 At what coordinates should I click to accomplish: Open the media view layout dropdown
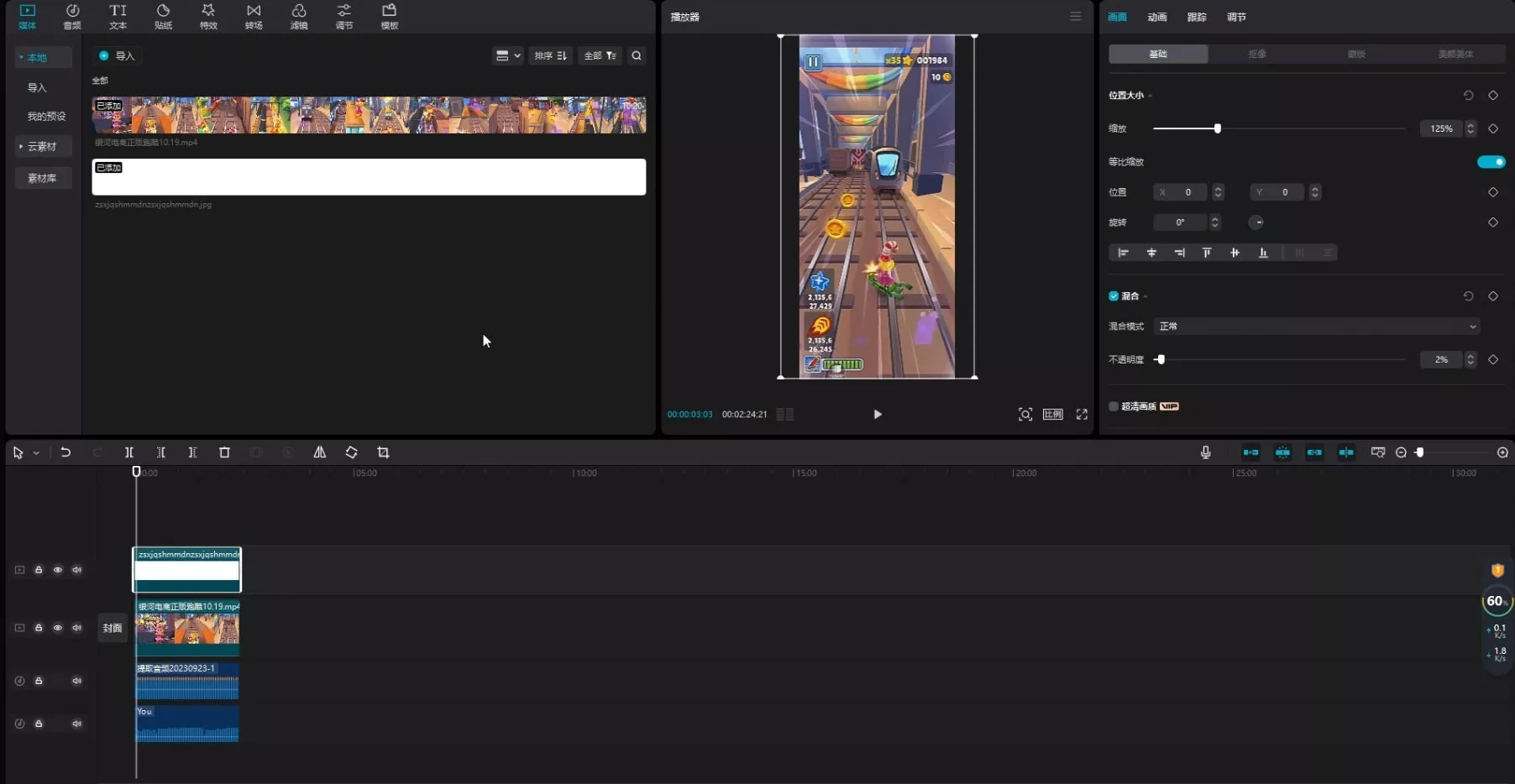tap(508, 56)
